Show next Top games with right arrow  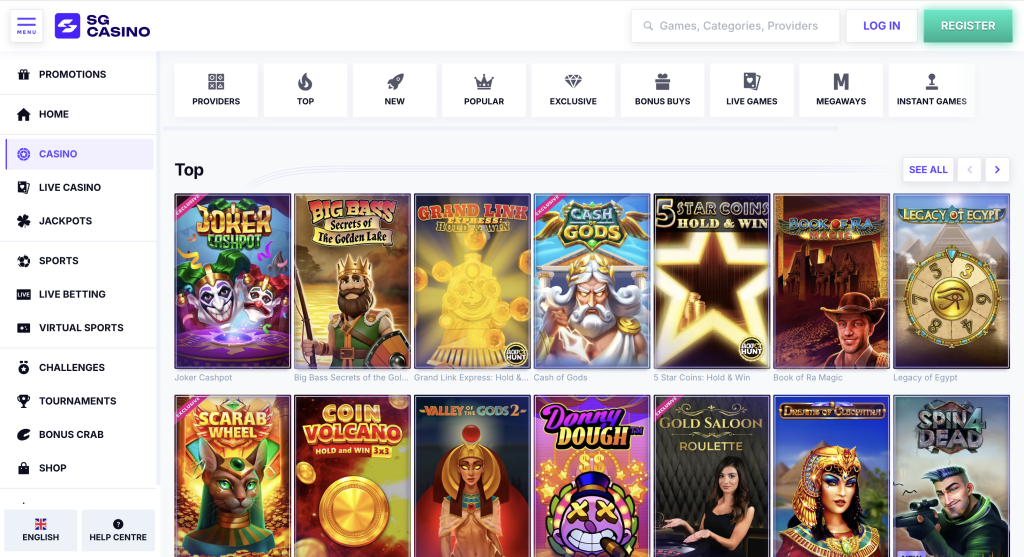(x=996, y=170)
